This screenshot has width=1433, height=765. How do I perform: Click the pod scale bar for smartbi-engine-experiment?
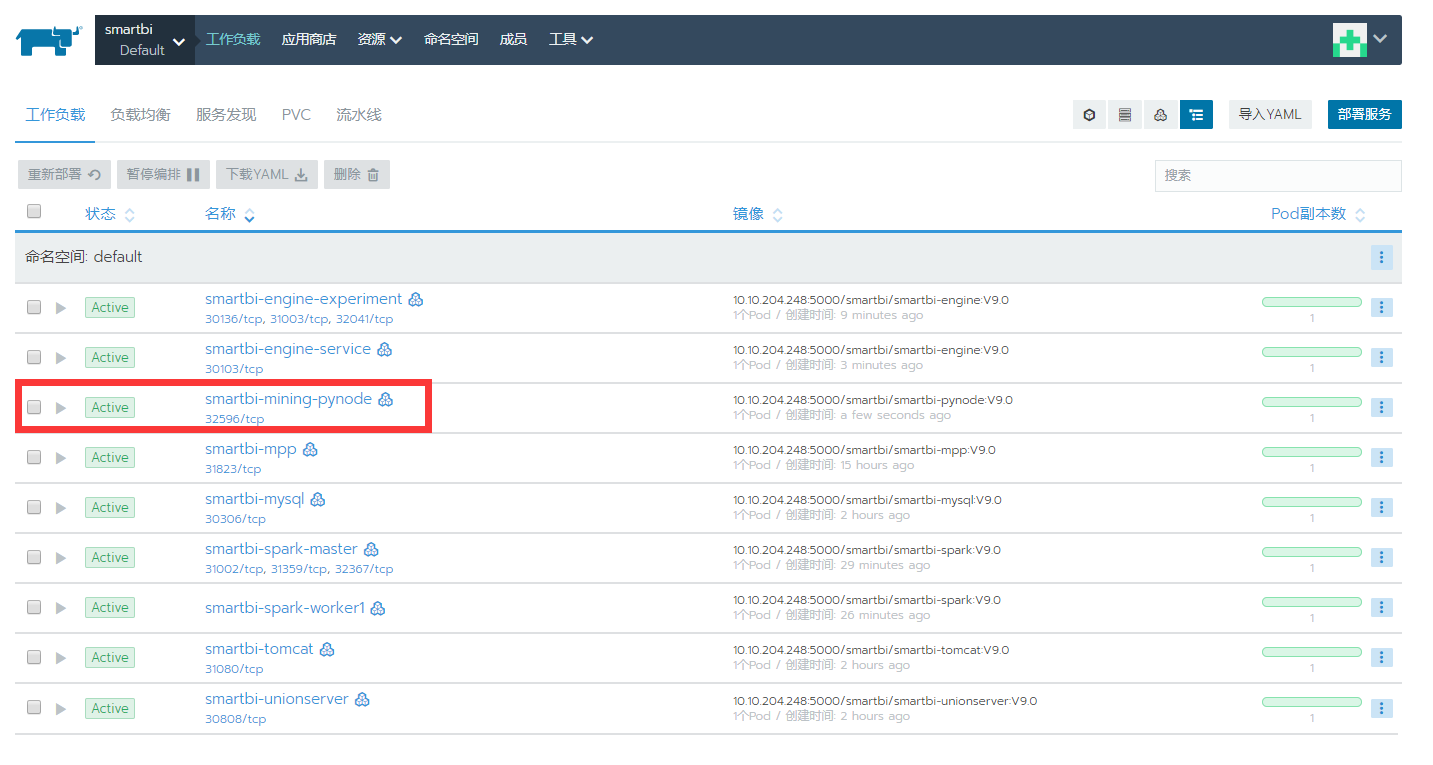pos(1312,302)
